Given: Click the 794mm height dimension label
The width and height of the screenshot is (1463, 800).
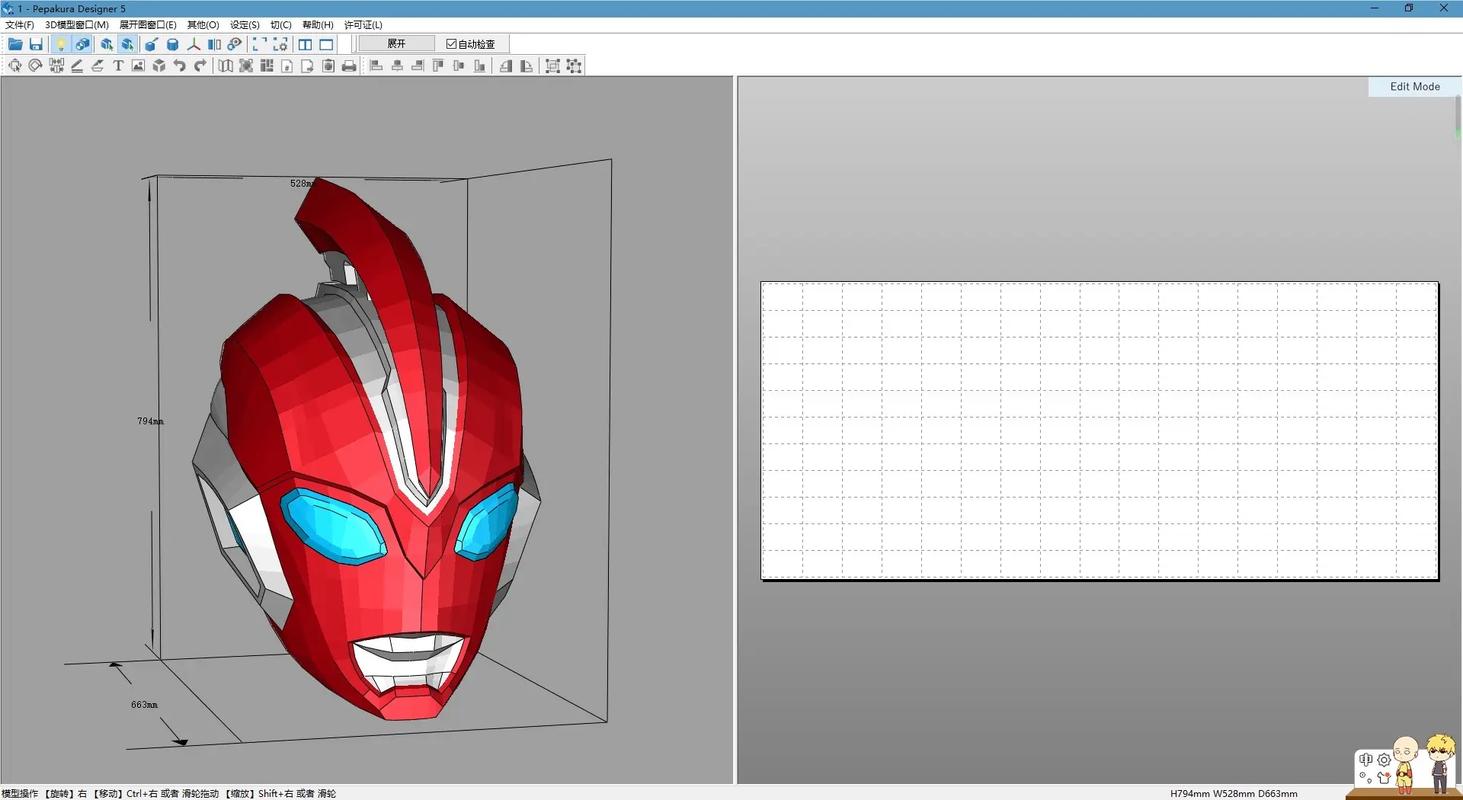Looking at the screenshot, I should point(150,422).
